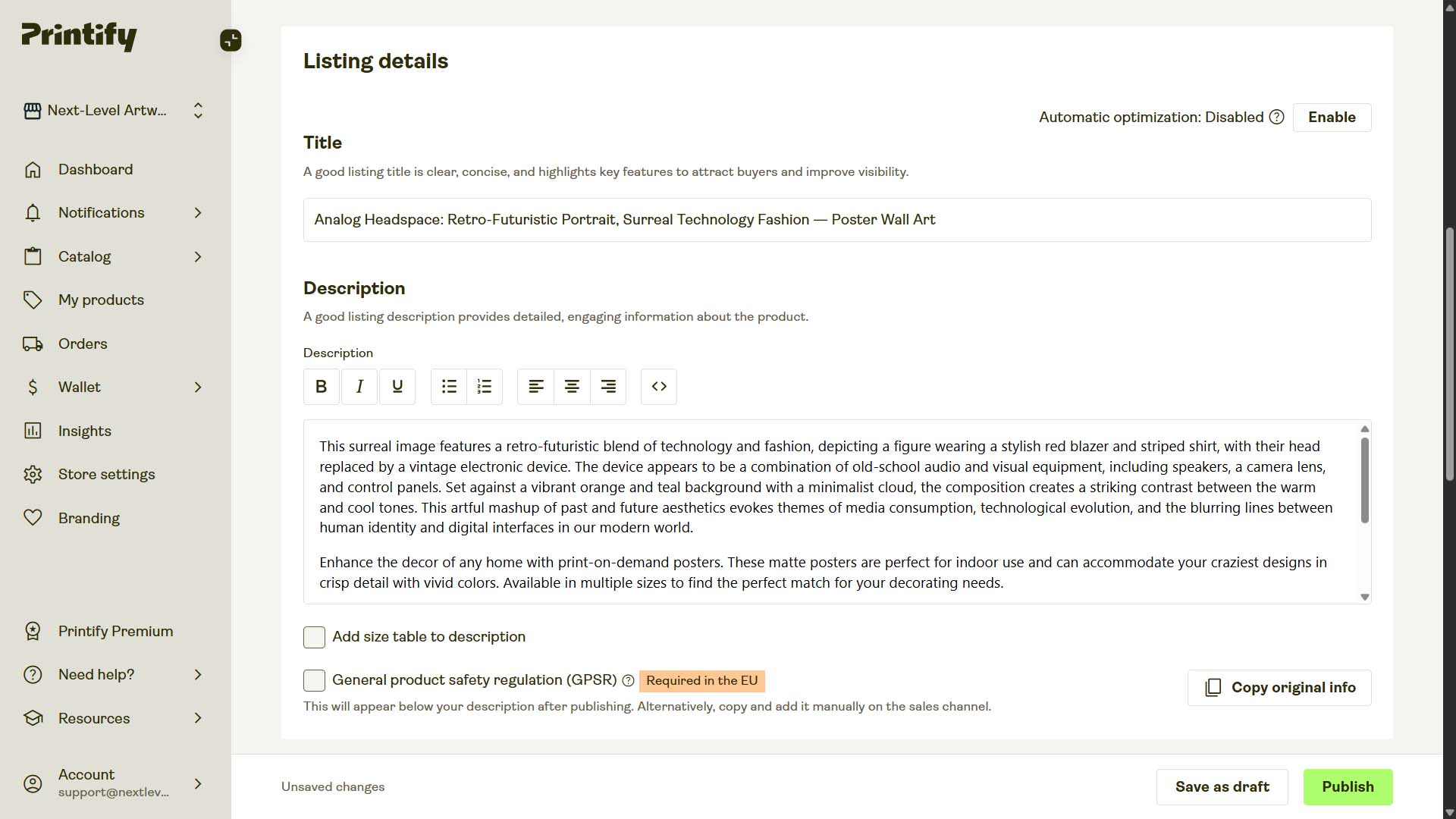Open the Automatic optimization help tooltip
Viewport: 1456px width, 819px height.
click(x=1276, y=117)
